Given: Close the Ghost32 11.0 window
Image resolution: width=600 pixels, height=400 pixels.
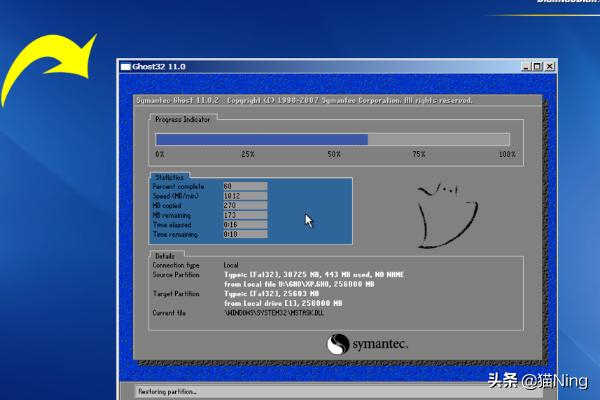Looking at the screenshot, I should (549, 67).
